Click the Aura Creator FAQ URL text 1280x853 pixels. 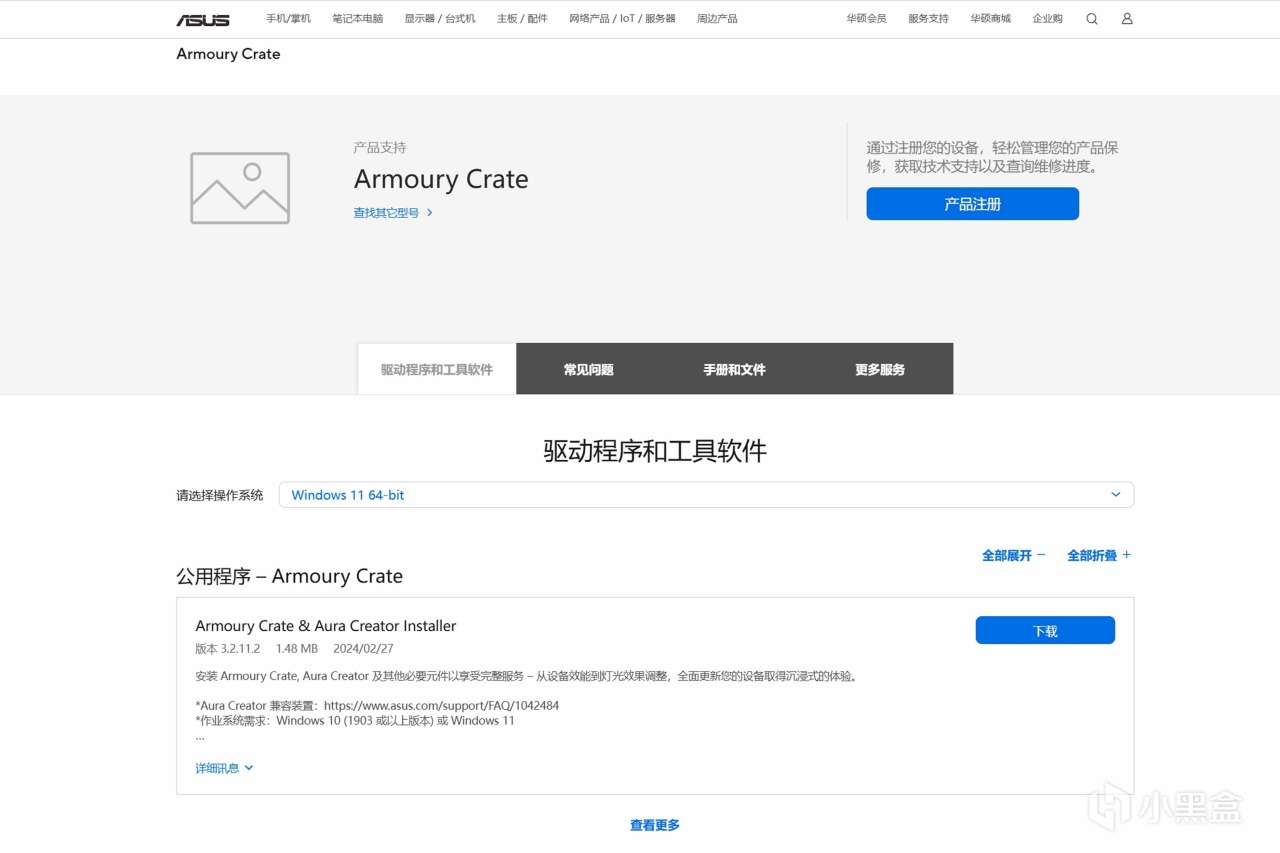tap(442, 705)
